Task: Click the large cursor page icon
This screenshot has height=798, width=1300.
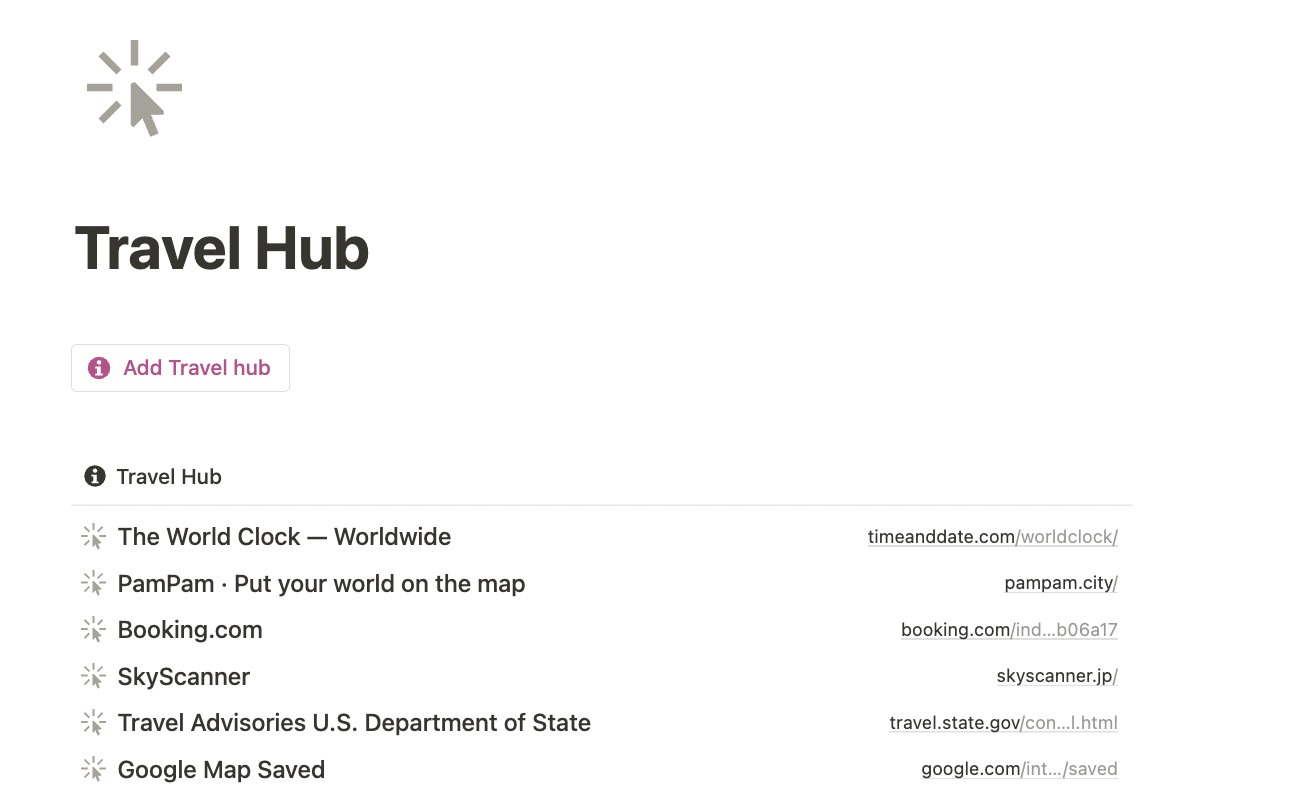Action: pos(135,88)
